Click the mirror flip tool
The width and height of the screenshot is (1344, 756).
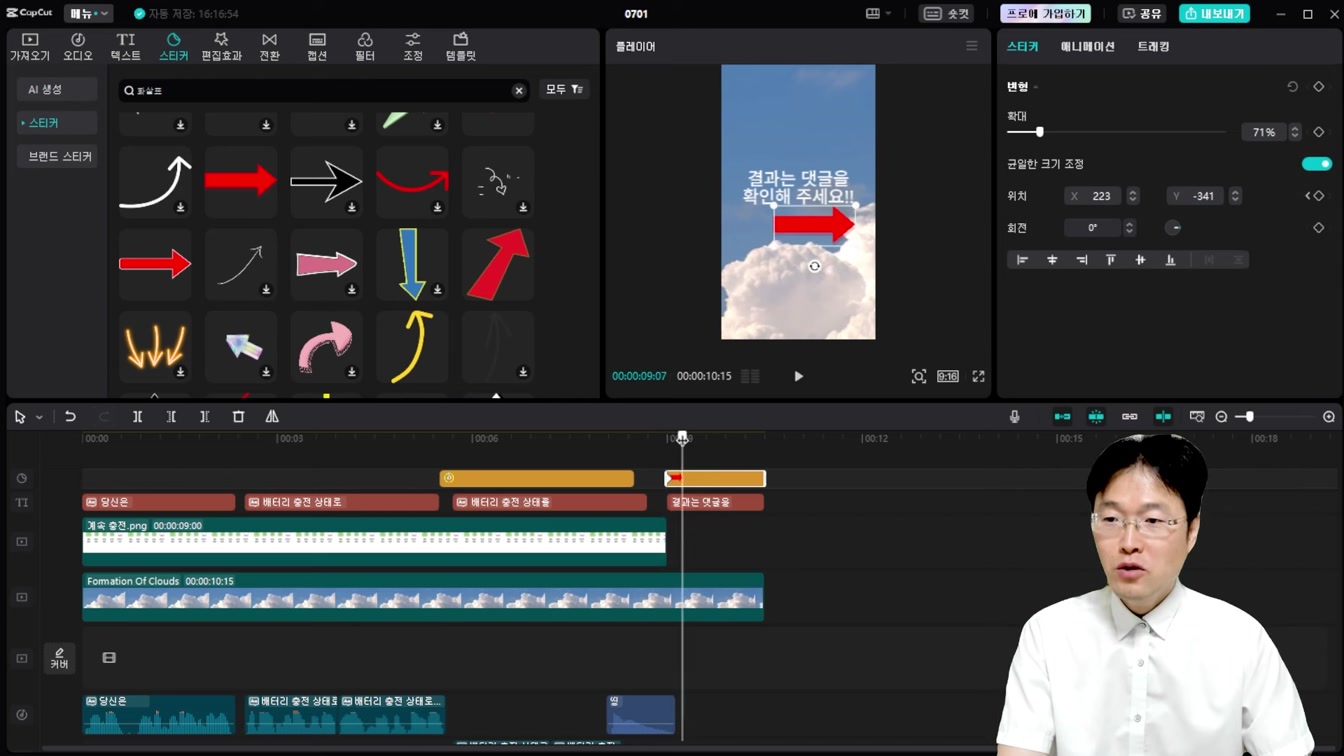point(272,416)
